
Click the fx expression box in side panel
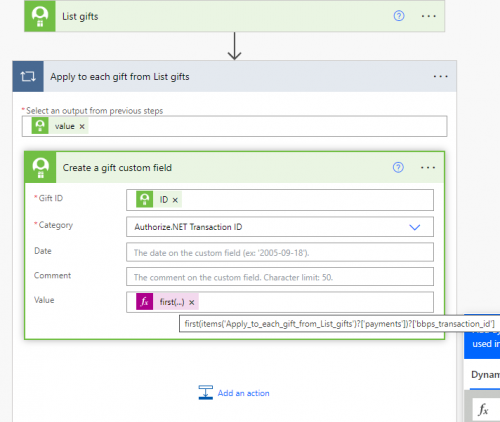[x=486, y=409]
